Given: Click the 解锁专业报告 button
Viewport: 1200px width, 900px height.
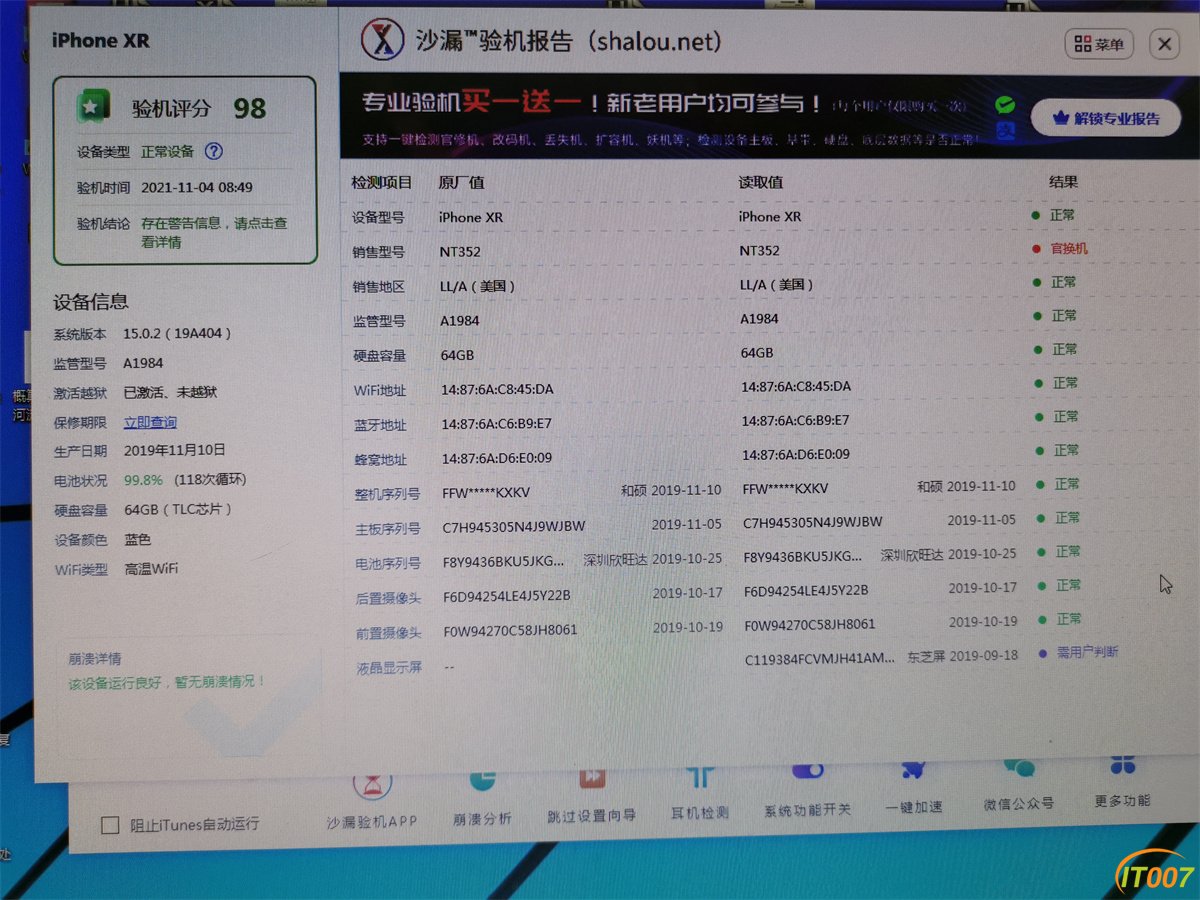Looking at the screenshot, I should pyautogui.click(x=1106, y=118).
